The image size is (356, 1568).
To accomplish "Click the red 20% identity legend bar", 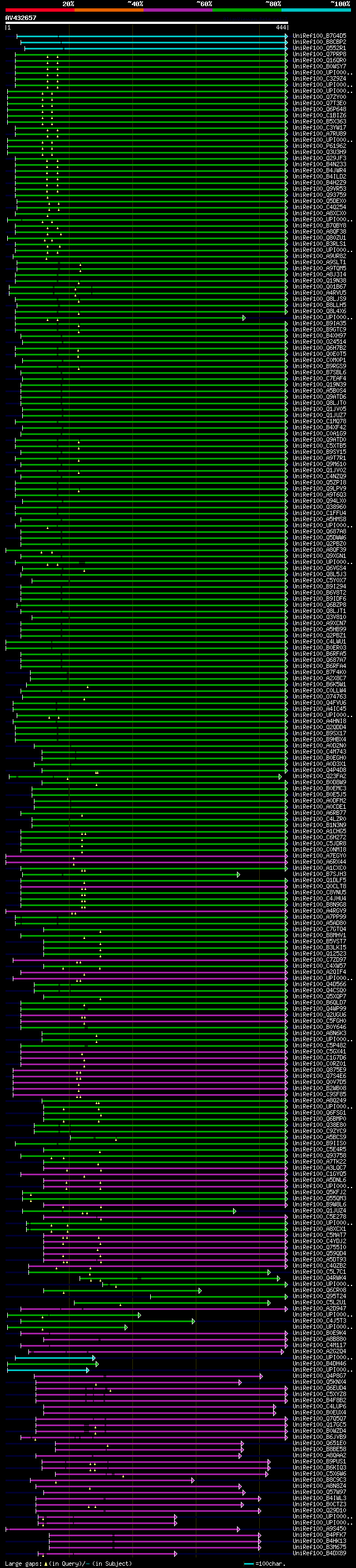I will (x=39, y=11).
